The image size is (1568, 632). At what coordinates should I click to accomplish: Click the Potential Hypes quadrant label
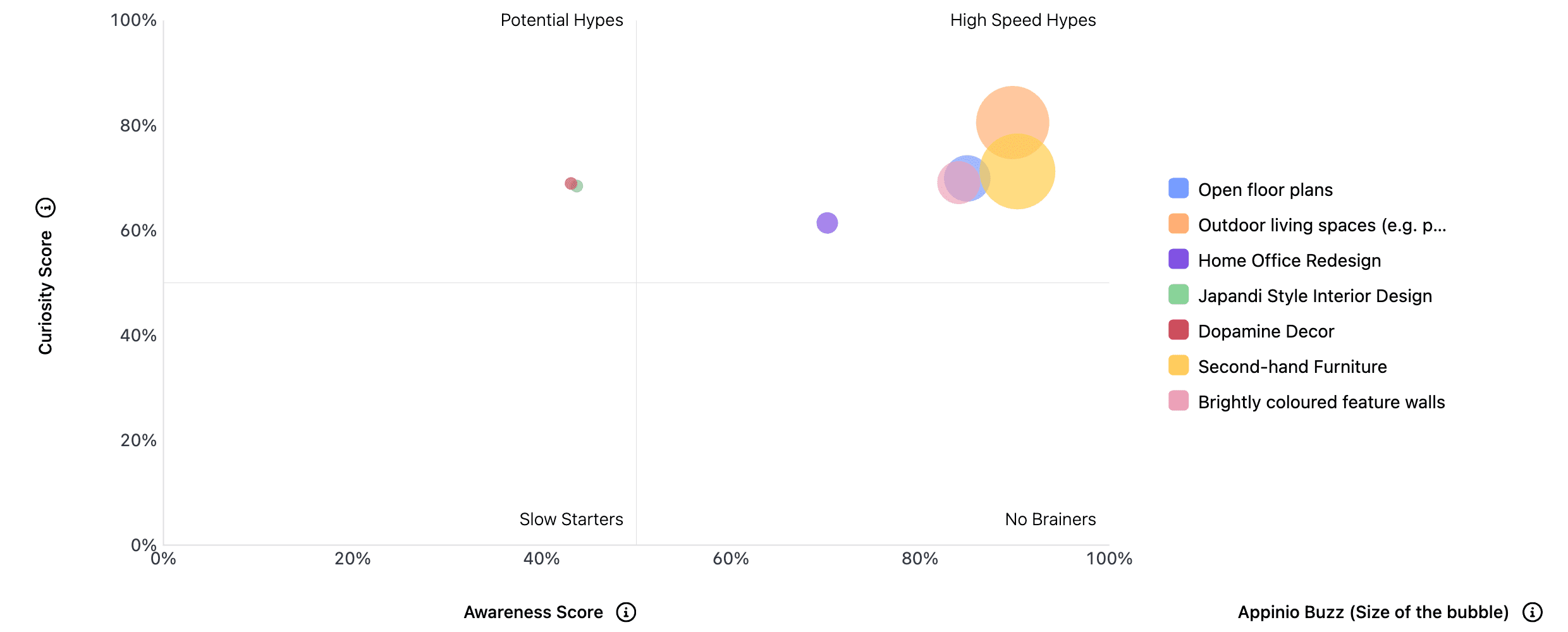click(x=561, y=20)
